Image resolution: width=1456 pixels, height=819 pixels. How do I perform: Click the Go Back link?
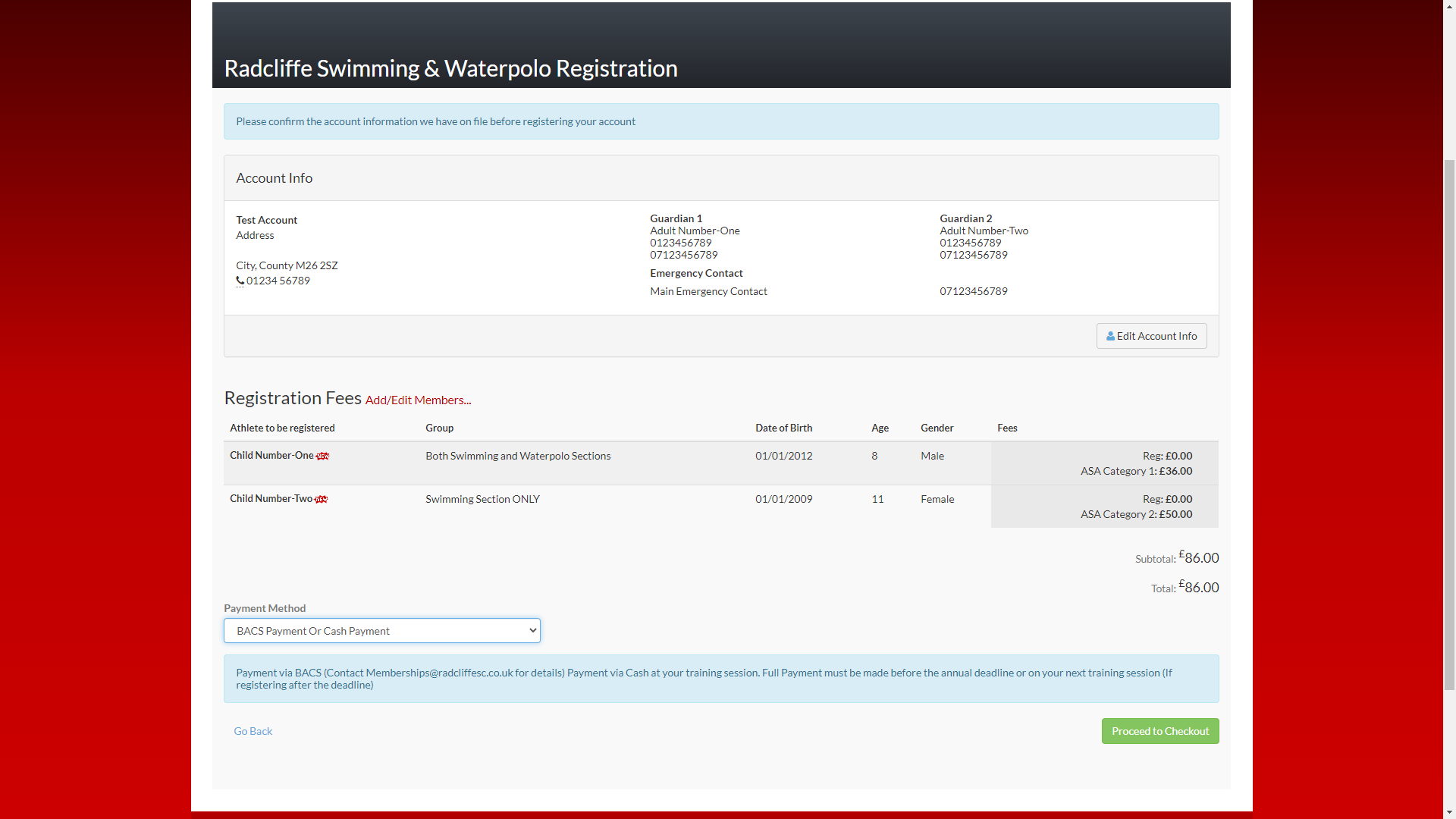click(x=253, y=730)
